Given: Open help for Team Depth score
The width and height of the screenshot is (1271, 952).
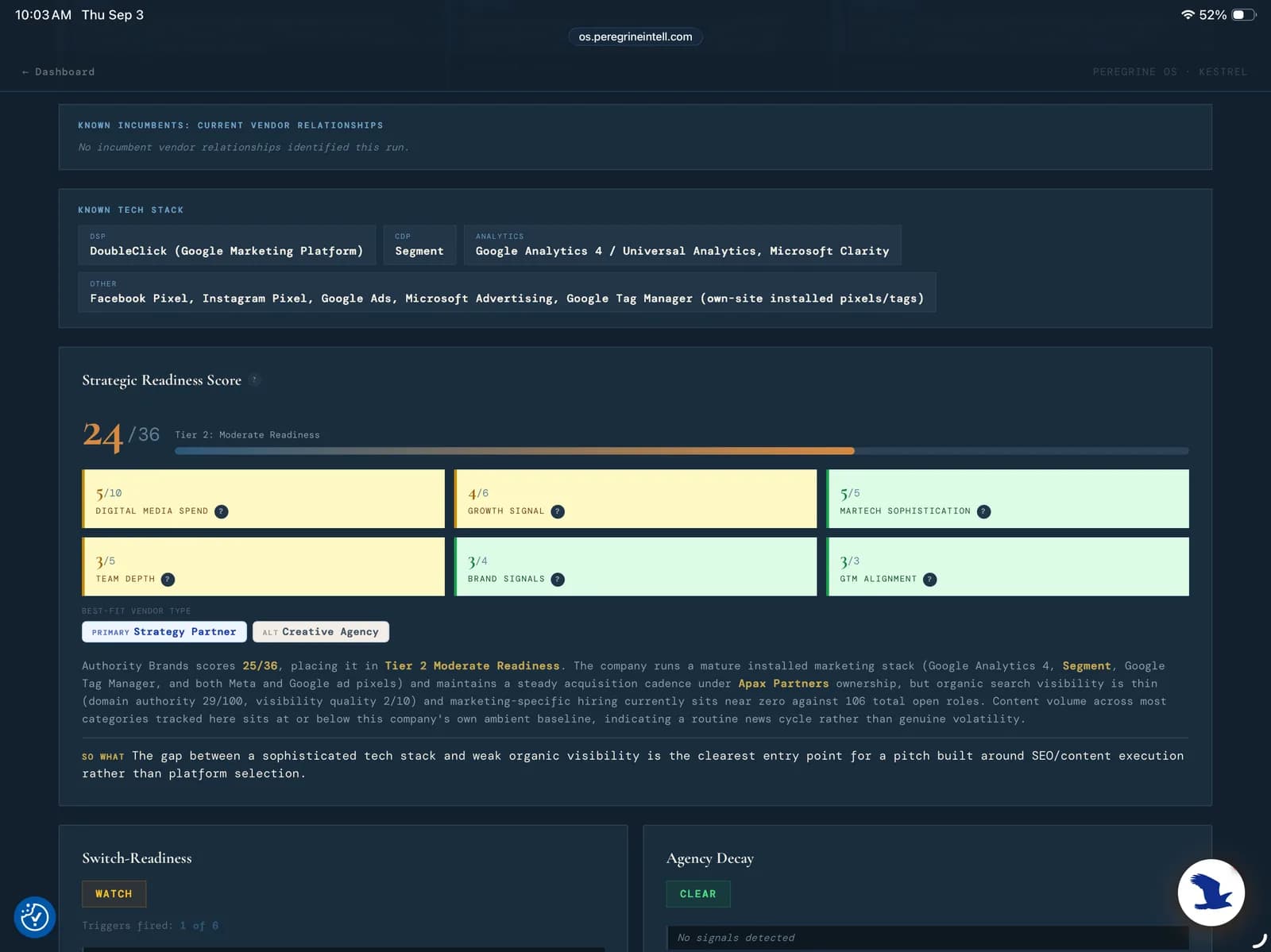Looking at the screenshot, I should (168, 580).
